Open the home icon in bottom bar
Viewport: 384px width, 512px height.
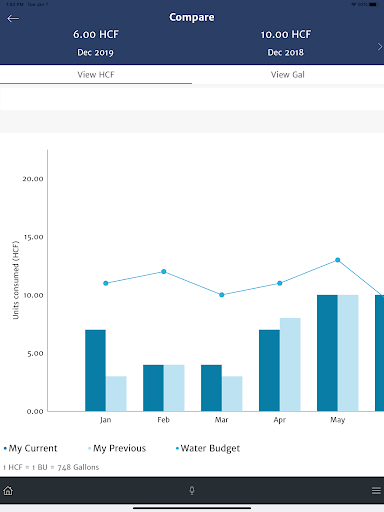point(8,490)
